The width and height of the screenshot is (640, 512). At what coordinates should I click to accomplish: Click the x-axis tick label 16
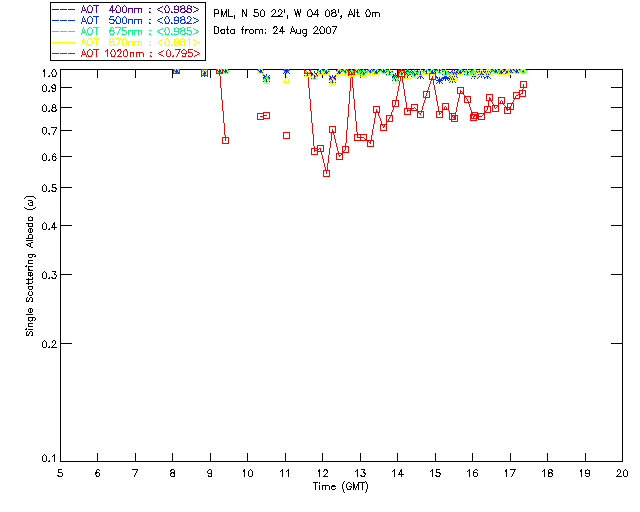pos(473,473)
